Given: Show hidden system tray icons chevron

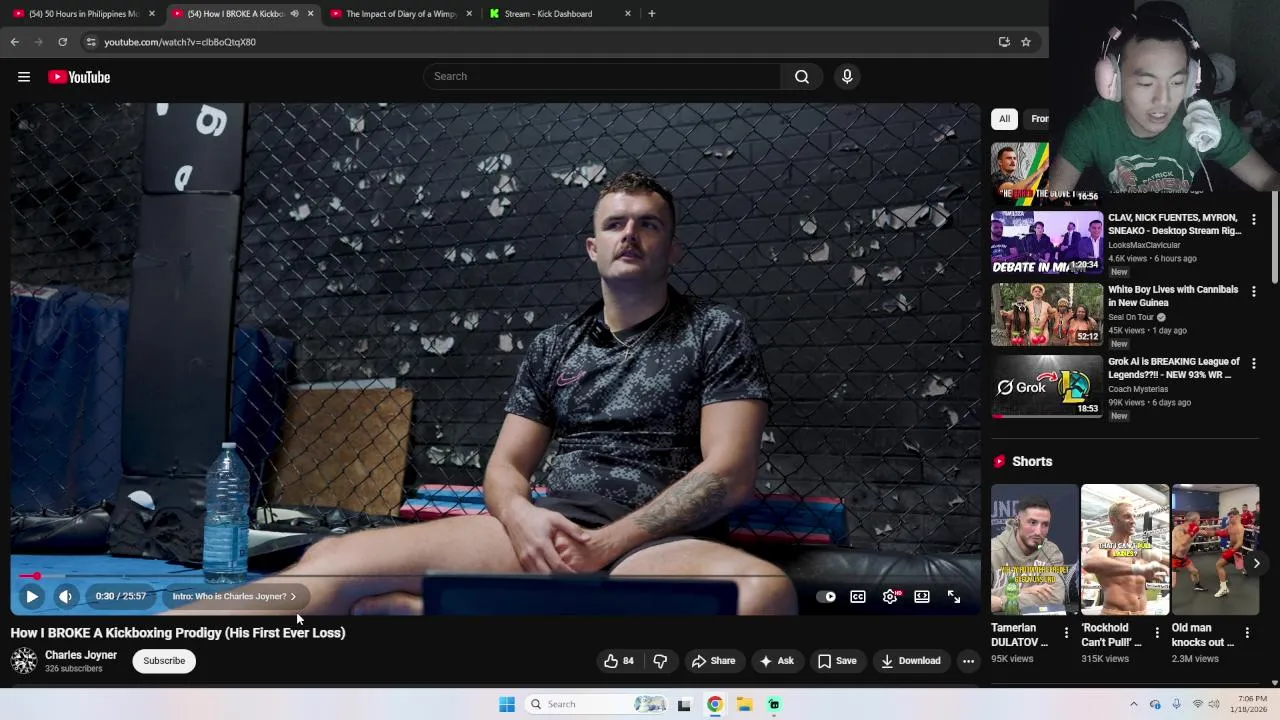Looking at the screenshot, I should 1133,704.
